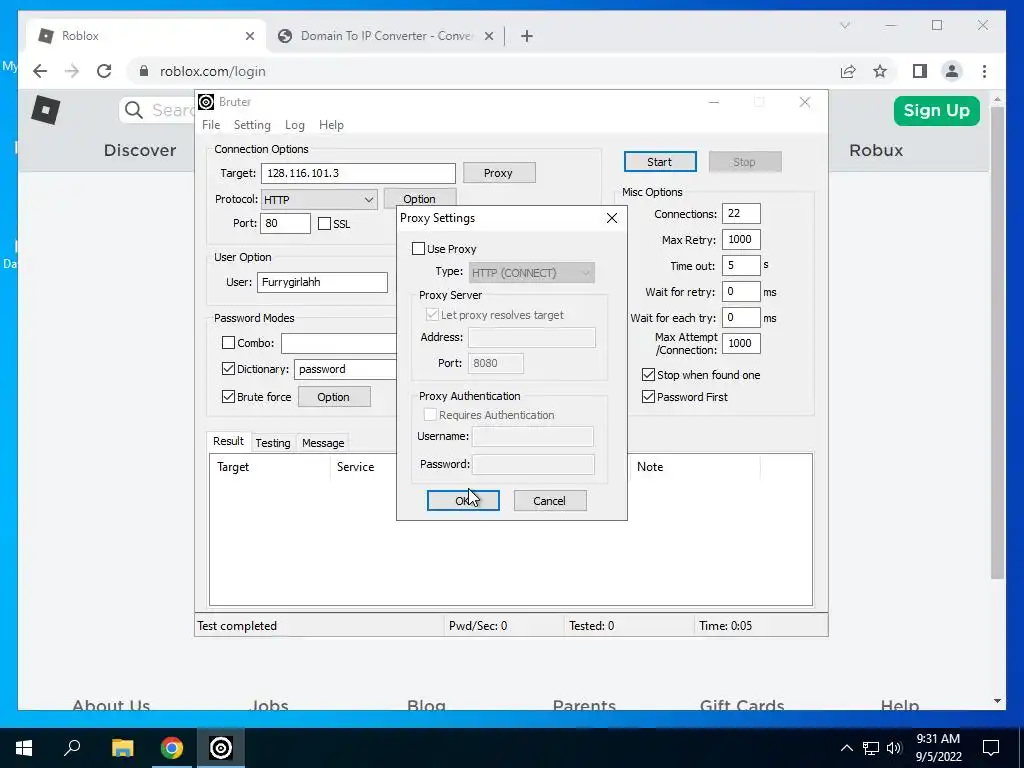Viewport: 1024px width, 768px height.
Task: Enable the Use Proxy checkbox
Action: pos(419,249)
